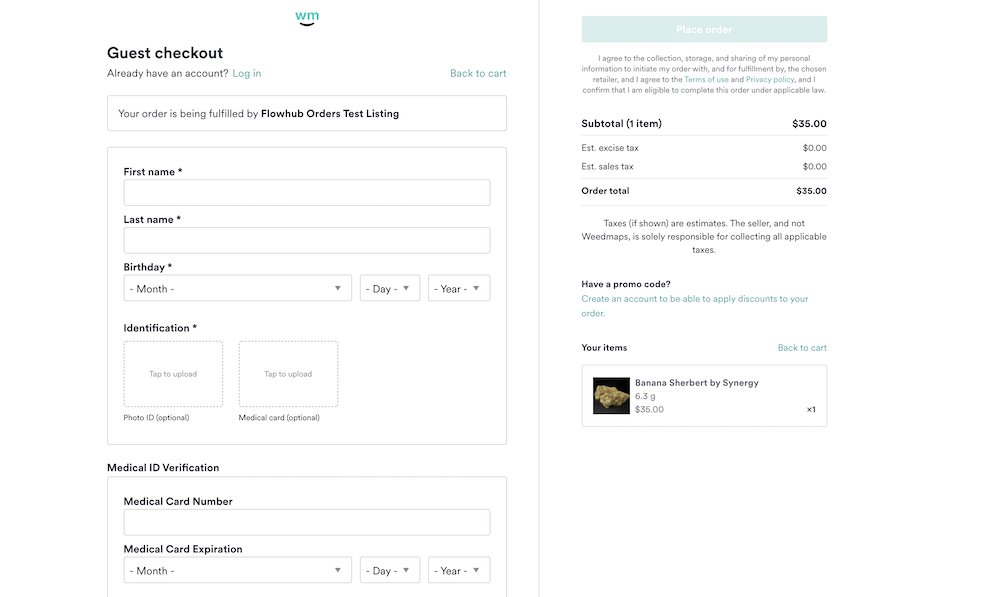Screen dimensions: 1000x597
Task: Click Back to cart above Your items
Action: [803, 347]
